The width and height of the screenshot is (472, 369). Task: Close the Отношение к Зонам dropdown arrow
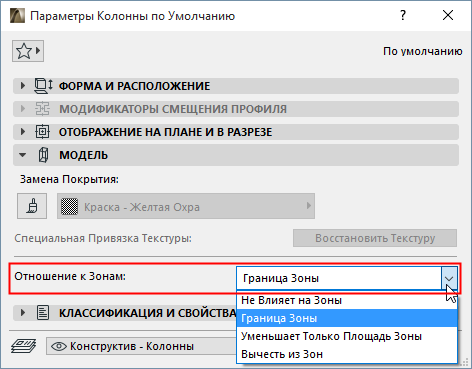[449, 278]
